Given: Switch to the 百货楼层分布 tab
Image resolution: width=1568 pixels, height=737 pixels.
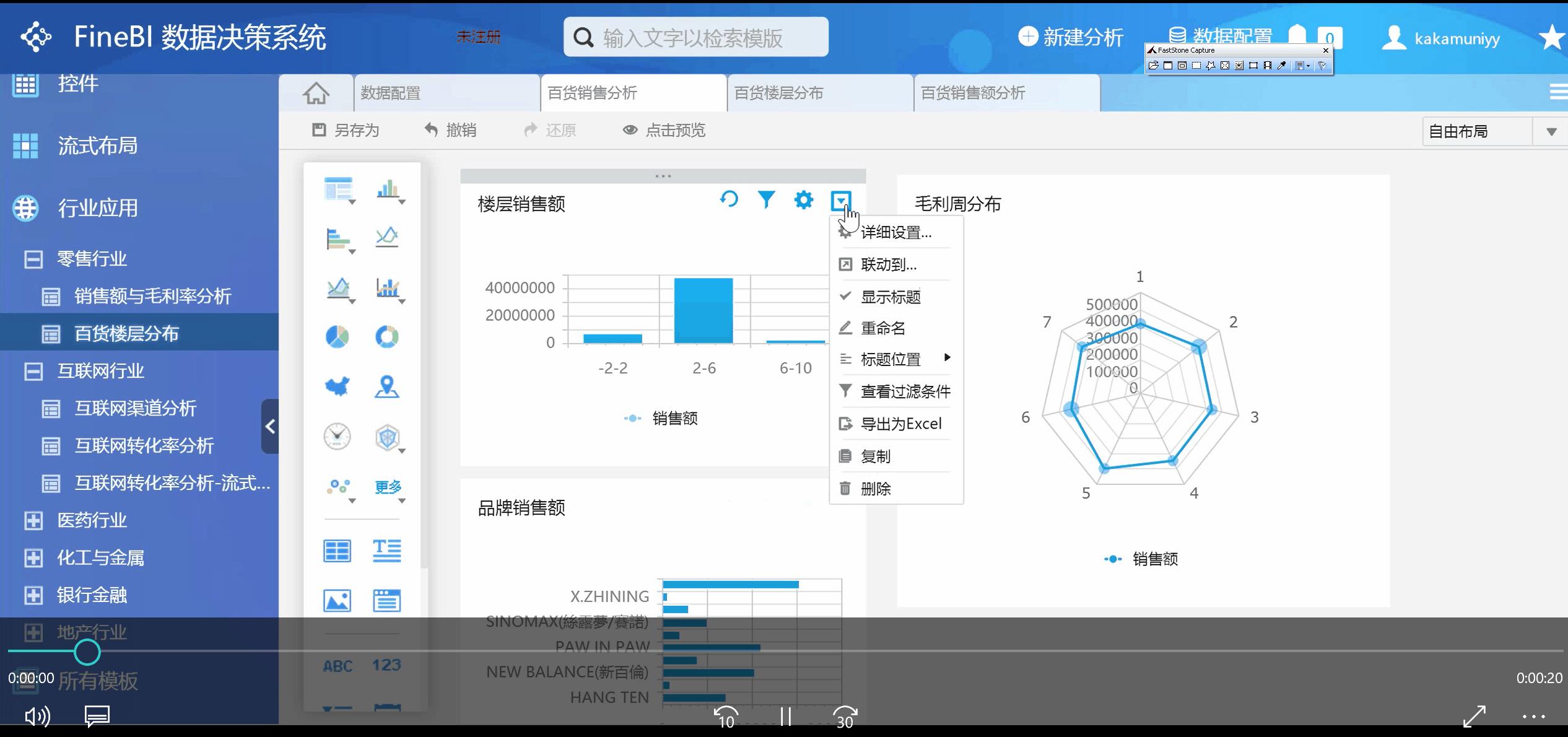Looking at the screenshot, I should click(x=778, y=93).
